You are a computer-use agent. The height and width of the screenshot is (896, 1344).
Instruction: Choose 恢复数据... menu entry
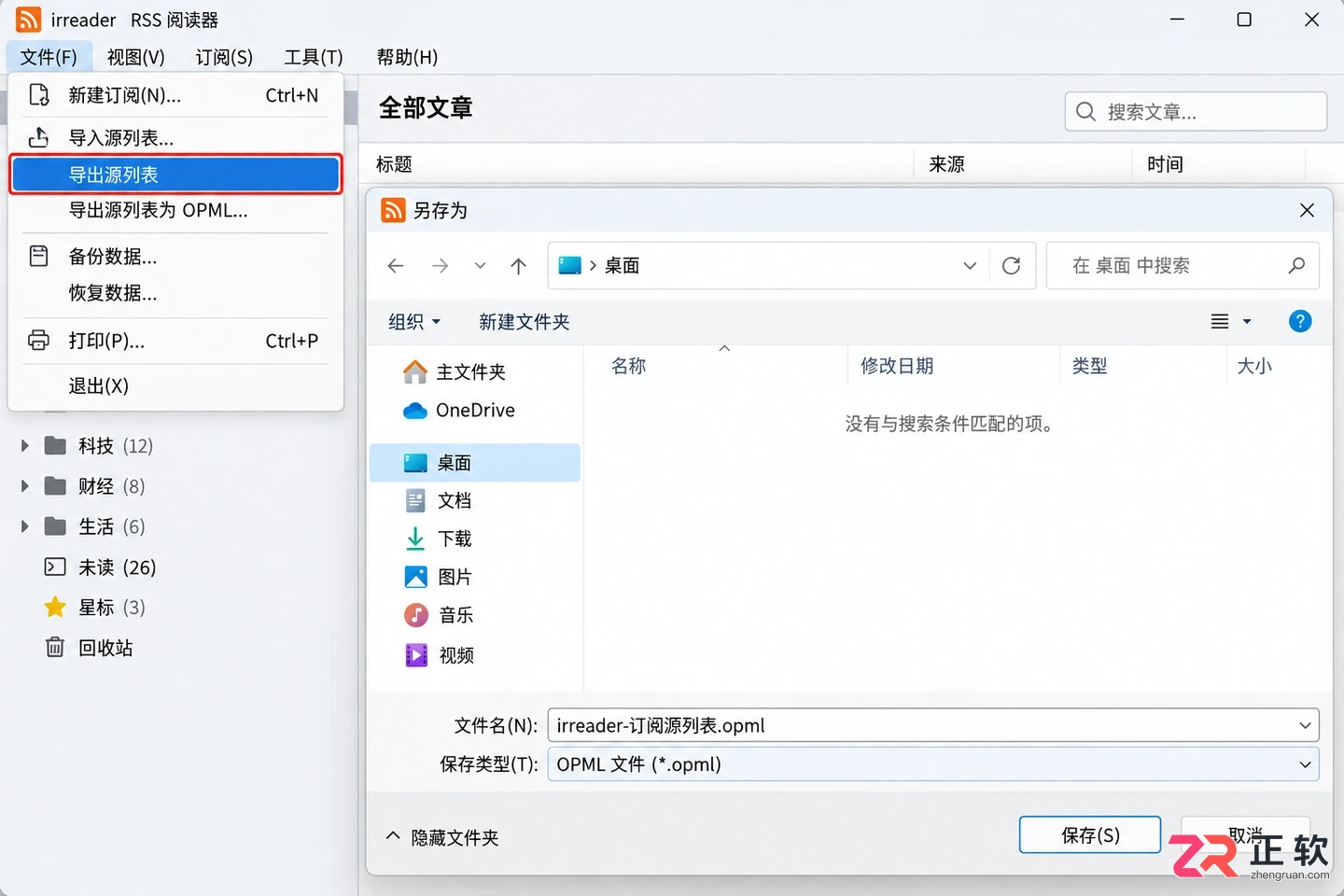pos(175,293)
